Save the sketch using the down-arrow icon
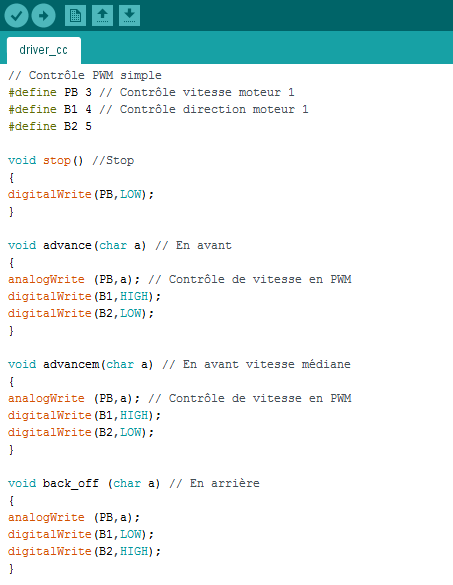 click(129, 16)
